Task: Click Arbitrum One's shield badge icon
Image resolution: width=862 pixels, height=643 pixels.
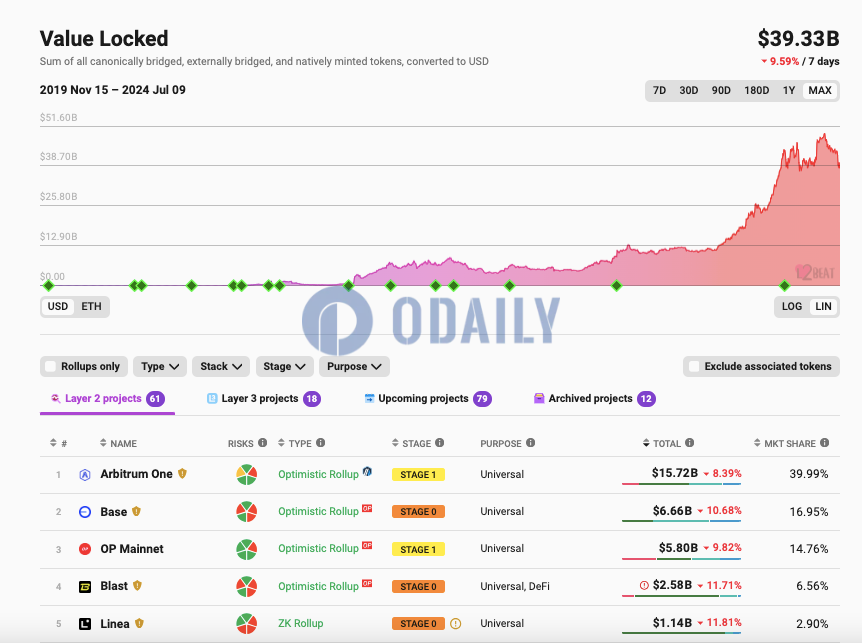Action: point(183,473)
